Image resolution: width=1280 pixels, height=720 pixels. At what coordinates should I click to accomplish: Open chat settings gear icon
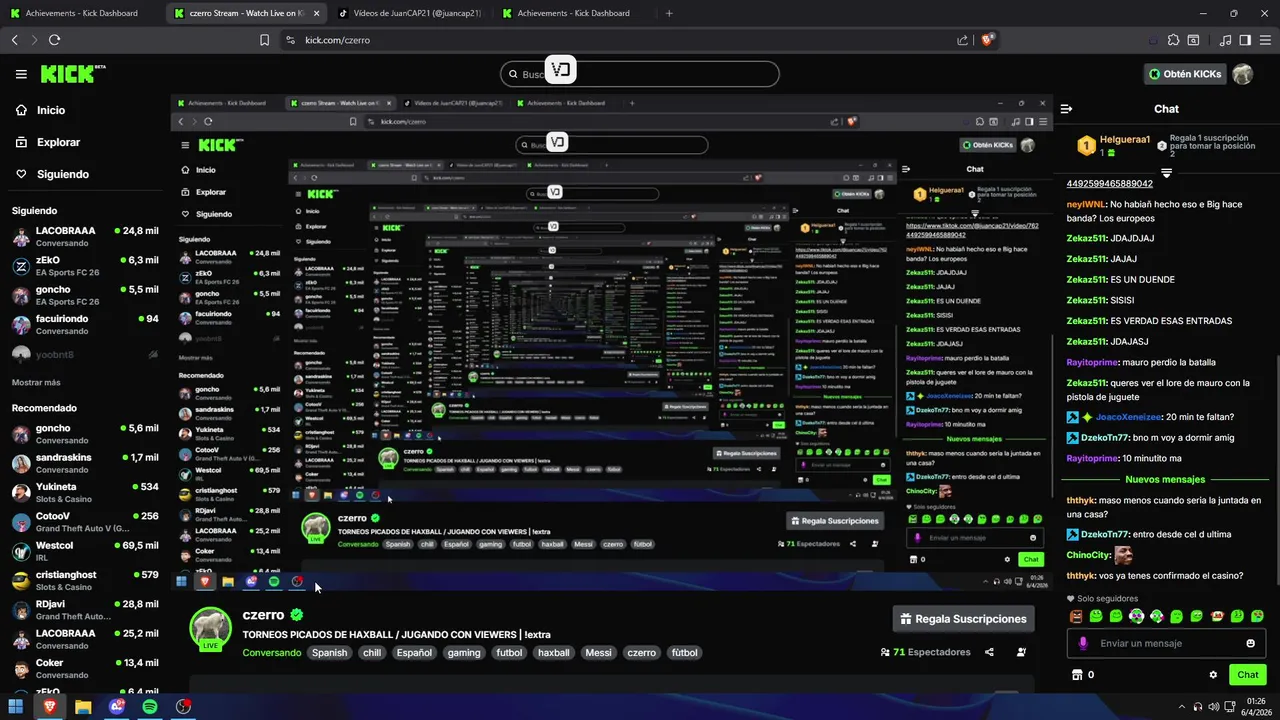coord(1213,675)
